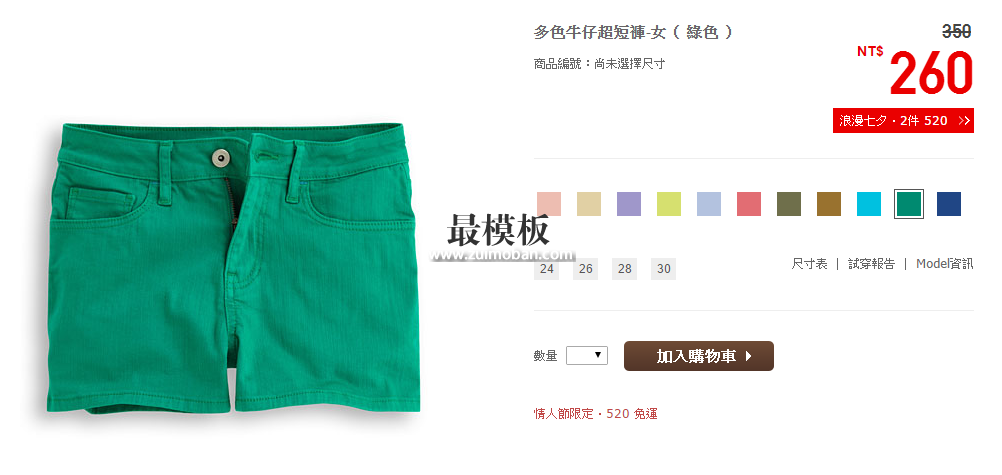The image size is (1002, 475).
Task: Open the 數量 quantity dropdown
Action: pos(587,355)
